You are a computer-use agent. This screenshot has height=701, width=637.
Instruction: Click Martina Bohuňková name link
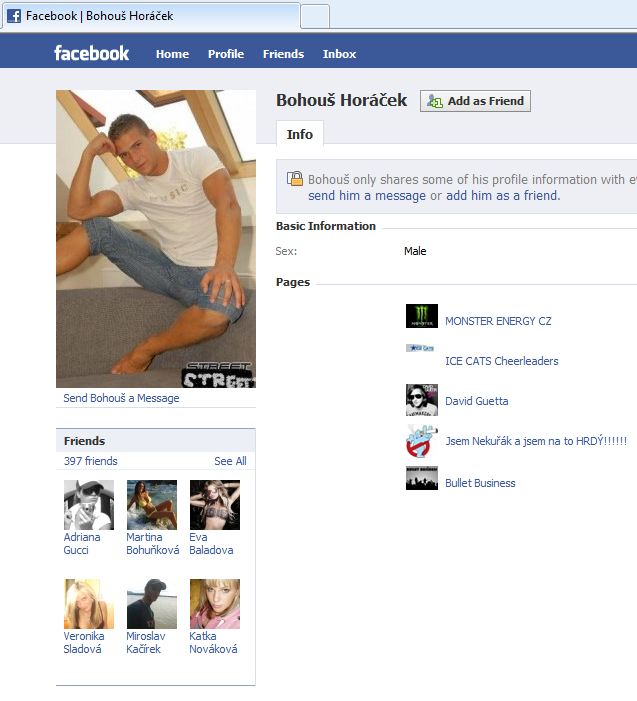[x=152, y=544]
